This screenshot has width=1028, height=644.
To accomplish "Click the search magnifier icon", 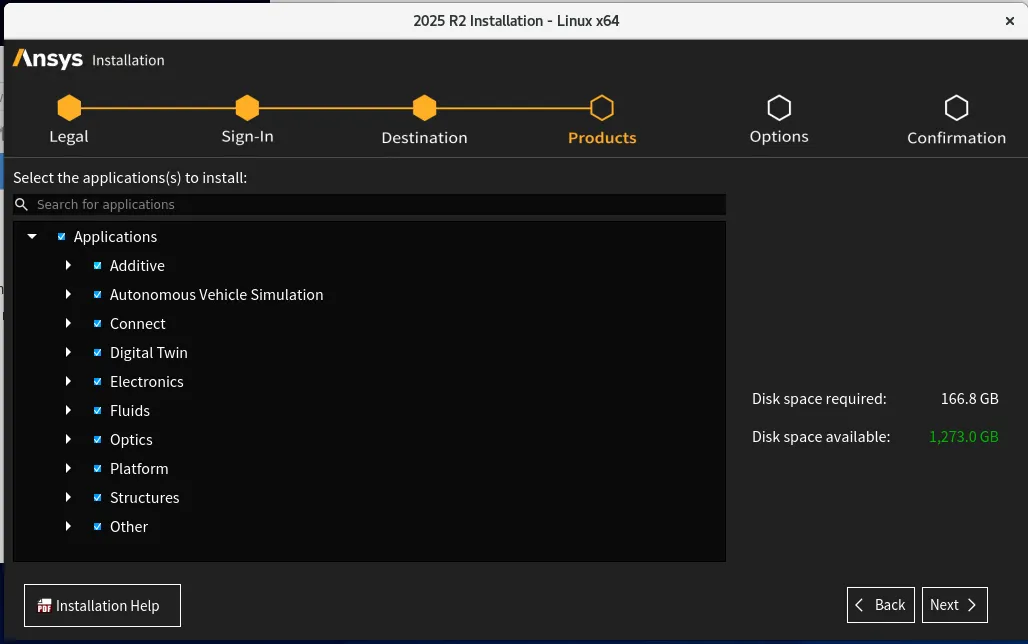I will pos(22,205).
